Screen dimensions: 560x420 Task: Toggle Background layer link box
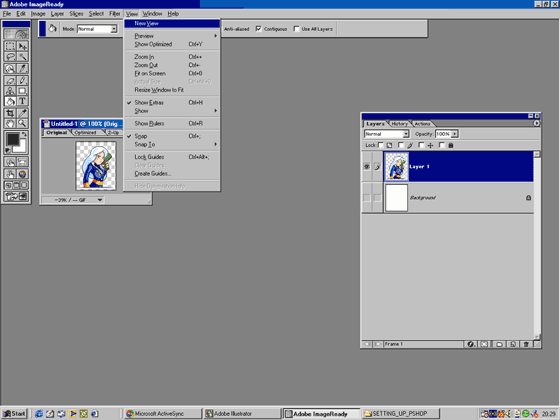[378, 198]
